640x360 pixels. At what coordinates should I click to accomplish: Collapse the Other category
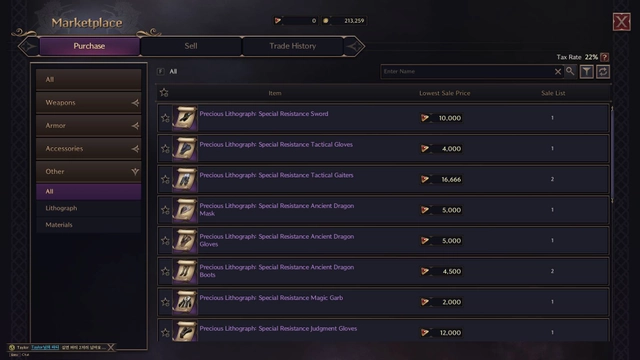click(89, 171)
